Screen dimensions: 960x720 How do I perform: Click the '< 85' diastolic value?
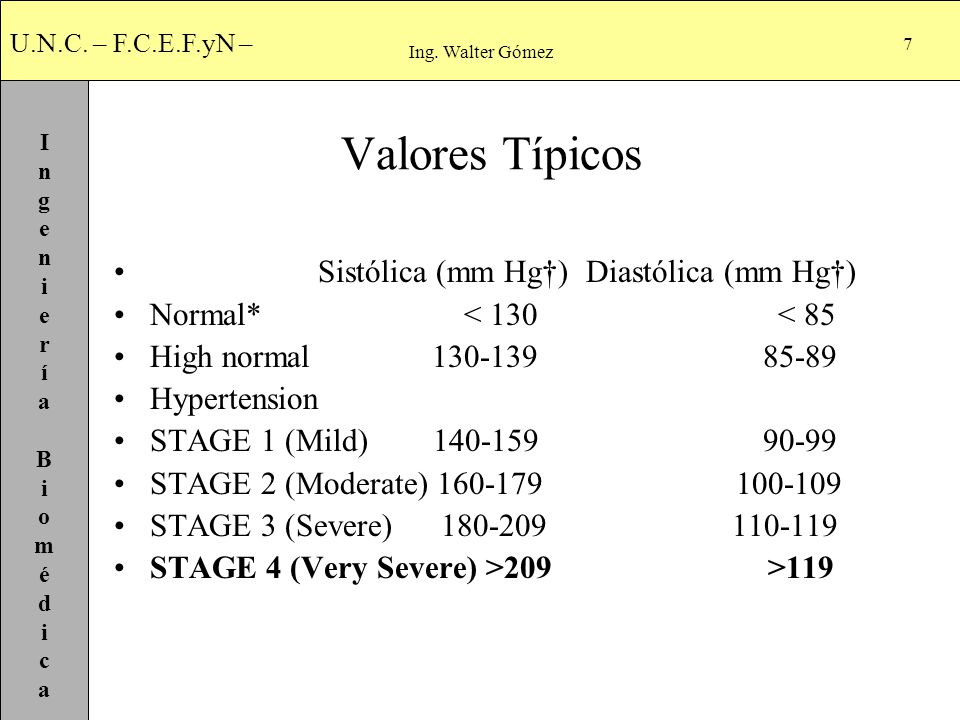pyautogui.click(x=806, y=315)
